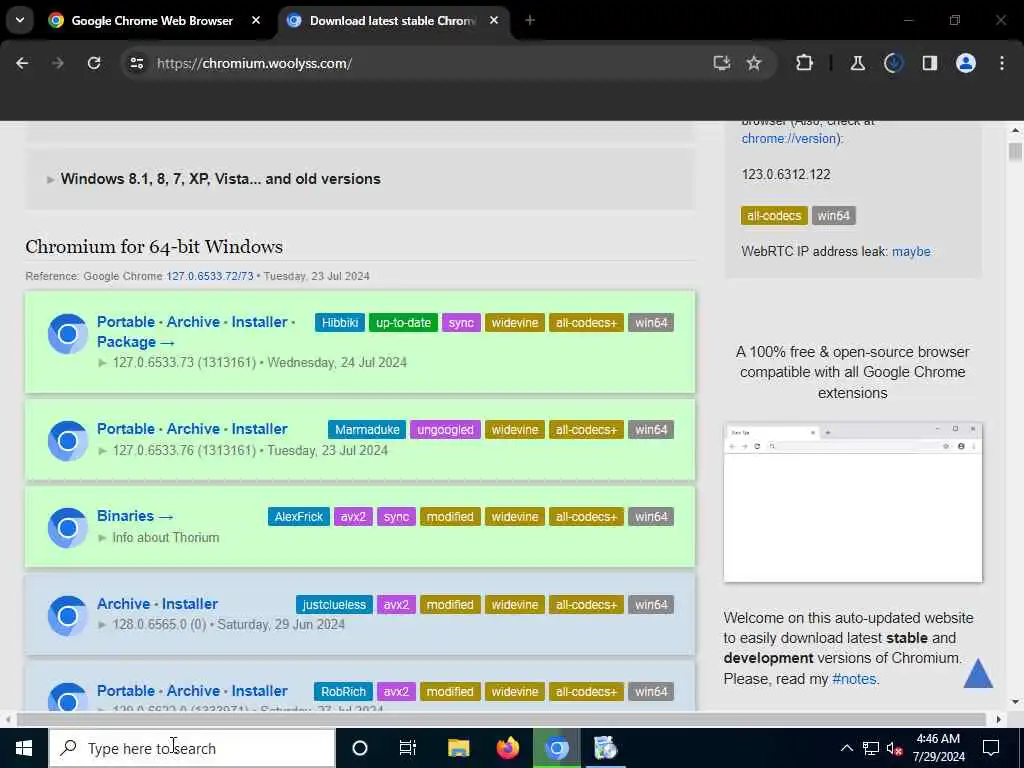Open site information icon in address bar
The width and height of the screenshot is (1024, 768).
[x=136, y=63]
